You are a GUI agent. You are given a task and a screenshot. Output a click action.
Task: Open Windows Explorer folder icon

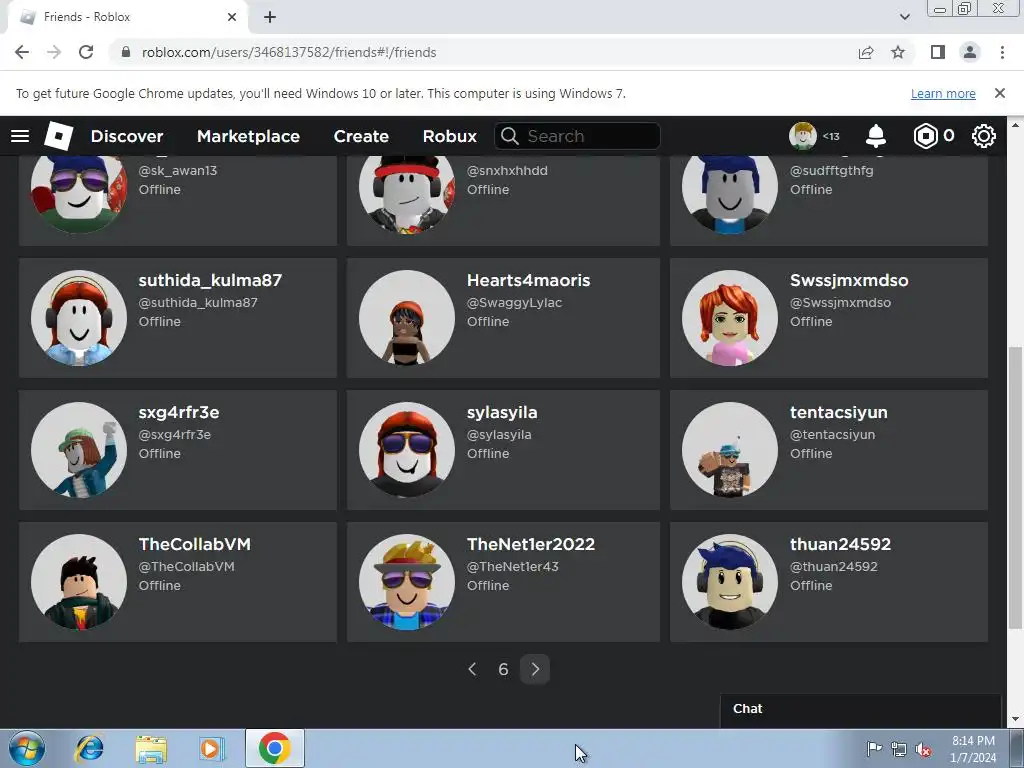[x=151, y=748]
